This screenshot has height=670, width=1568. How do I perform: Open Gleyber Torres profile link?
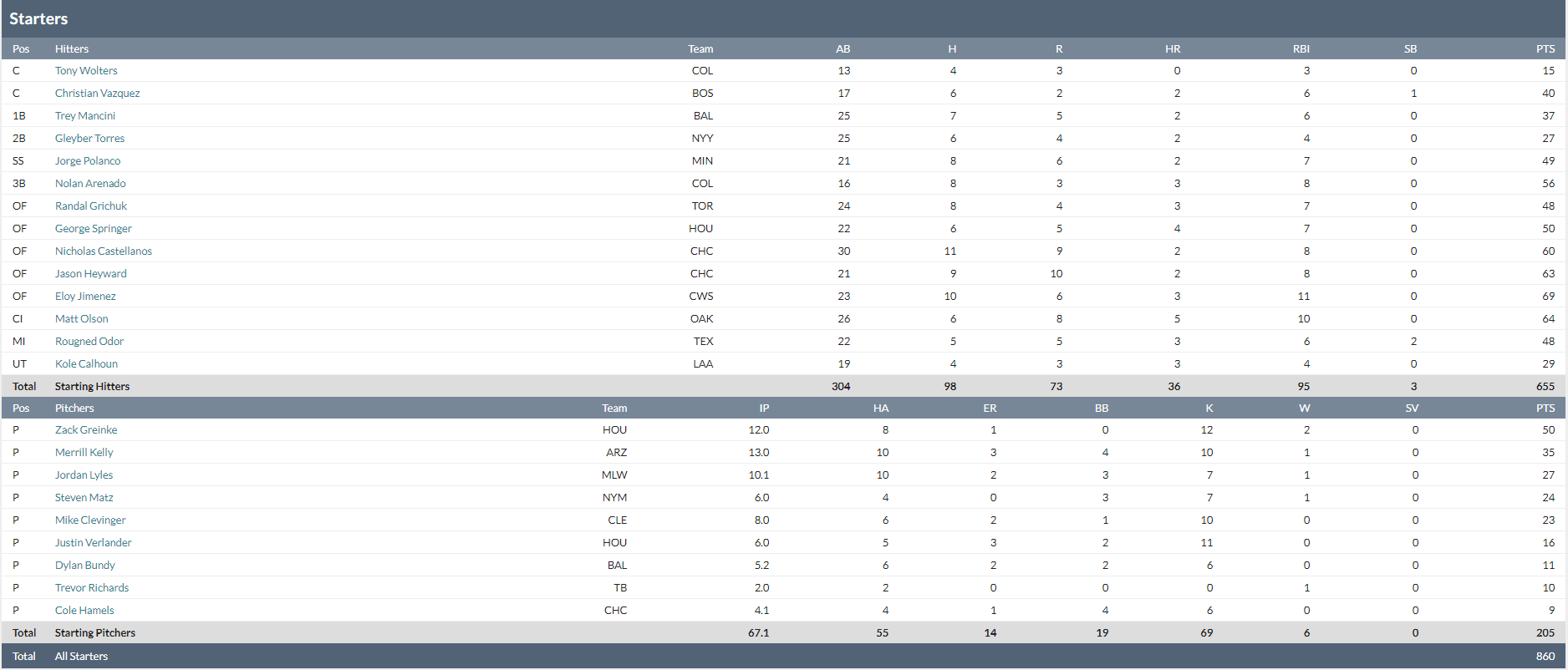click(89, 139)
